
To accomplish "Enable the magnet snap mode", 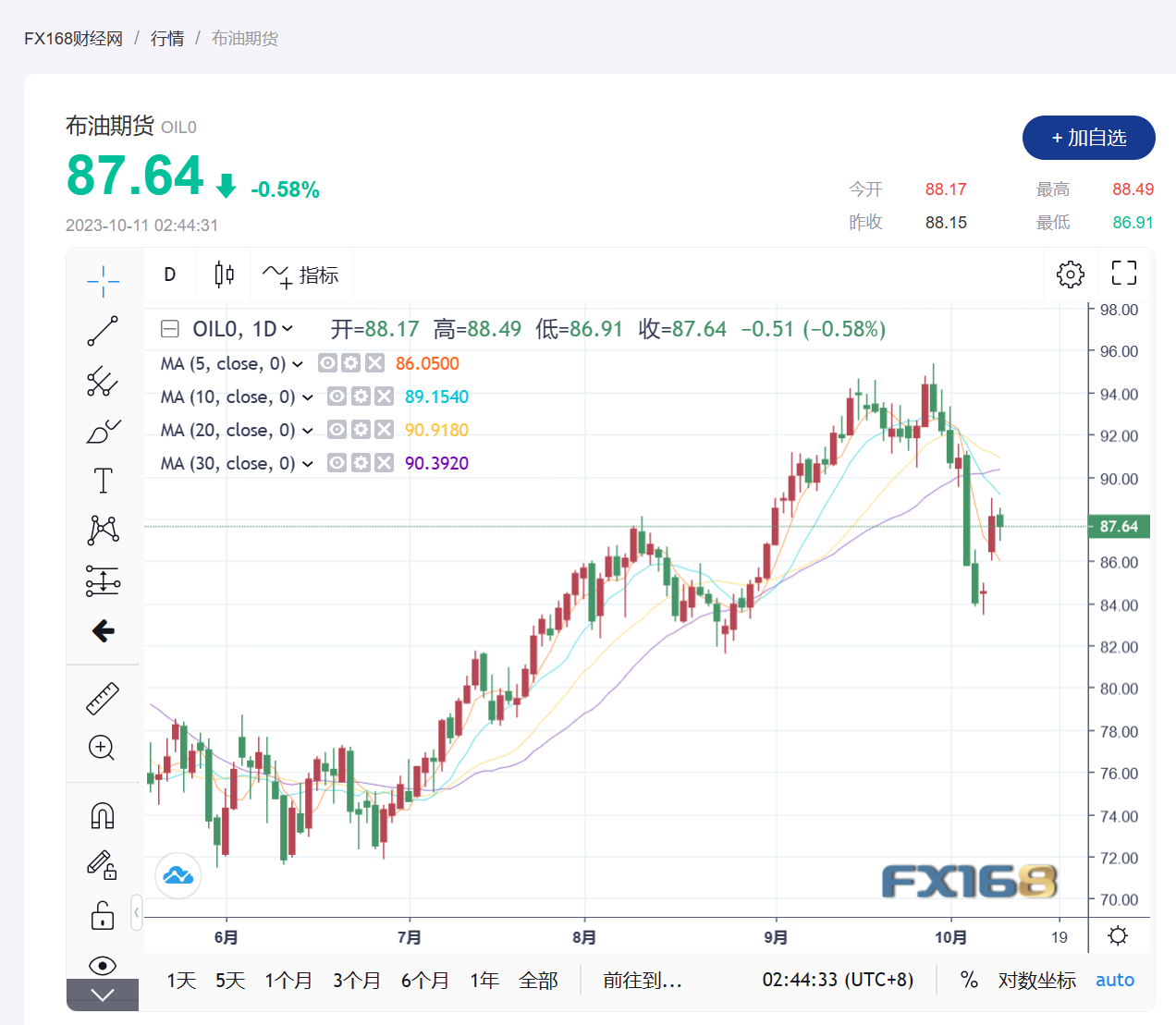I will click(x=103, y=815).
